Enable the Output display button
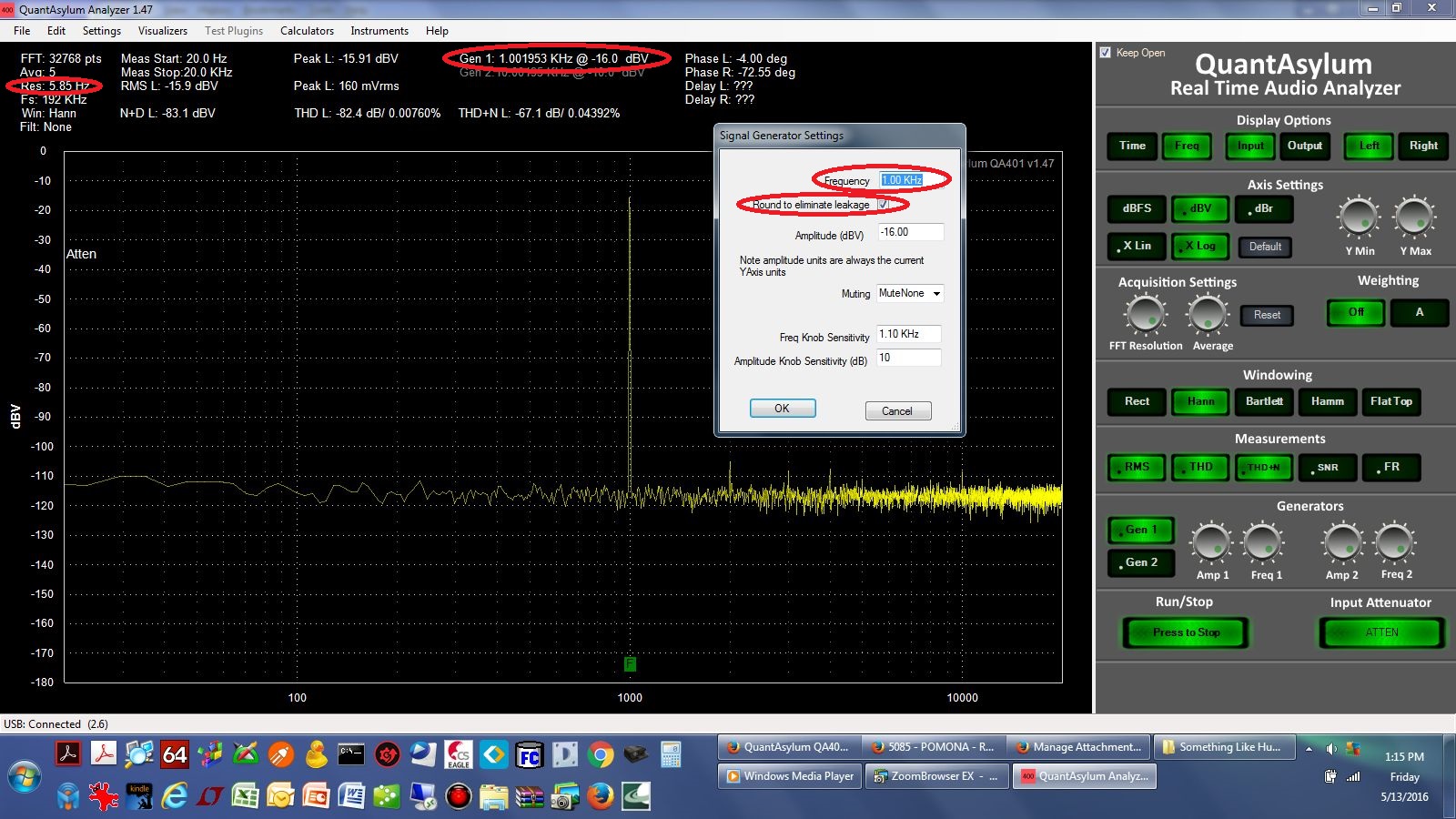Image resolution: width=1456 pixels, height=819 pixels. [x=1305, y=146]
